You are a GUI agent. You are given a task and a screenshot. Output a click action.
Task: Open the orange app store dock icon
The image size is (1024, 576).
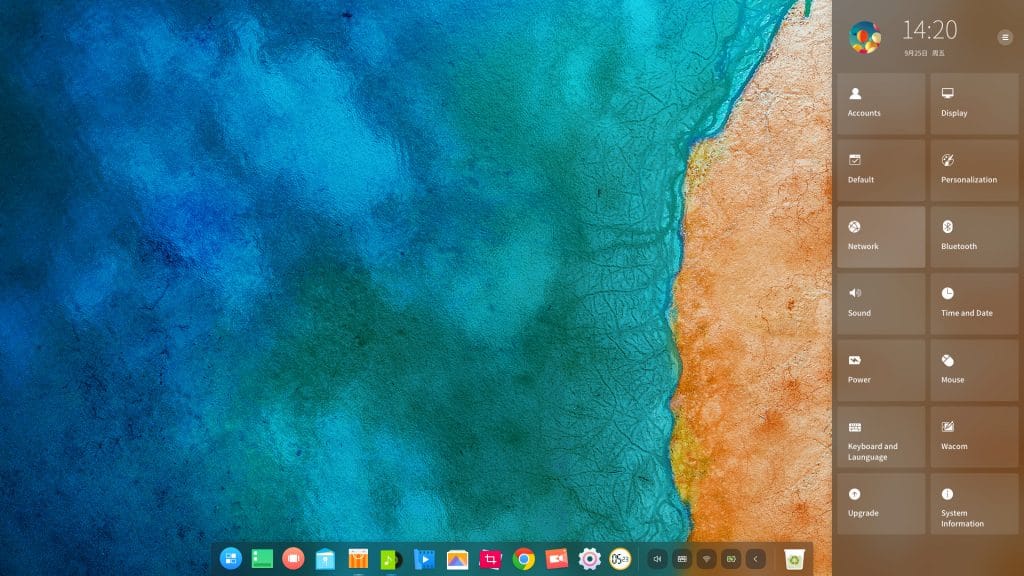click(358, 559)
